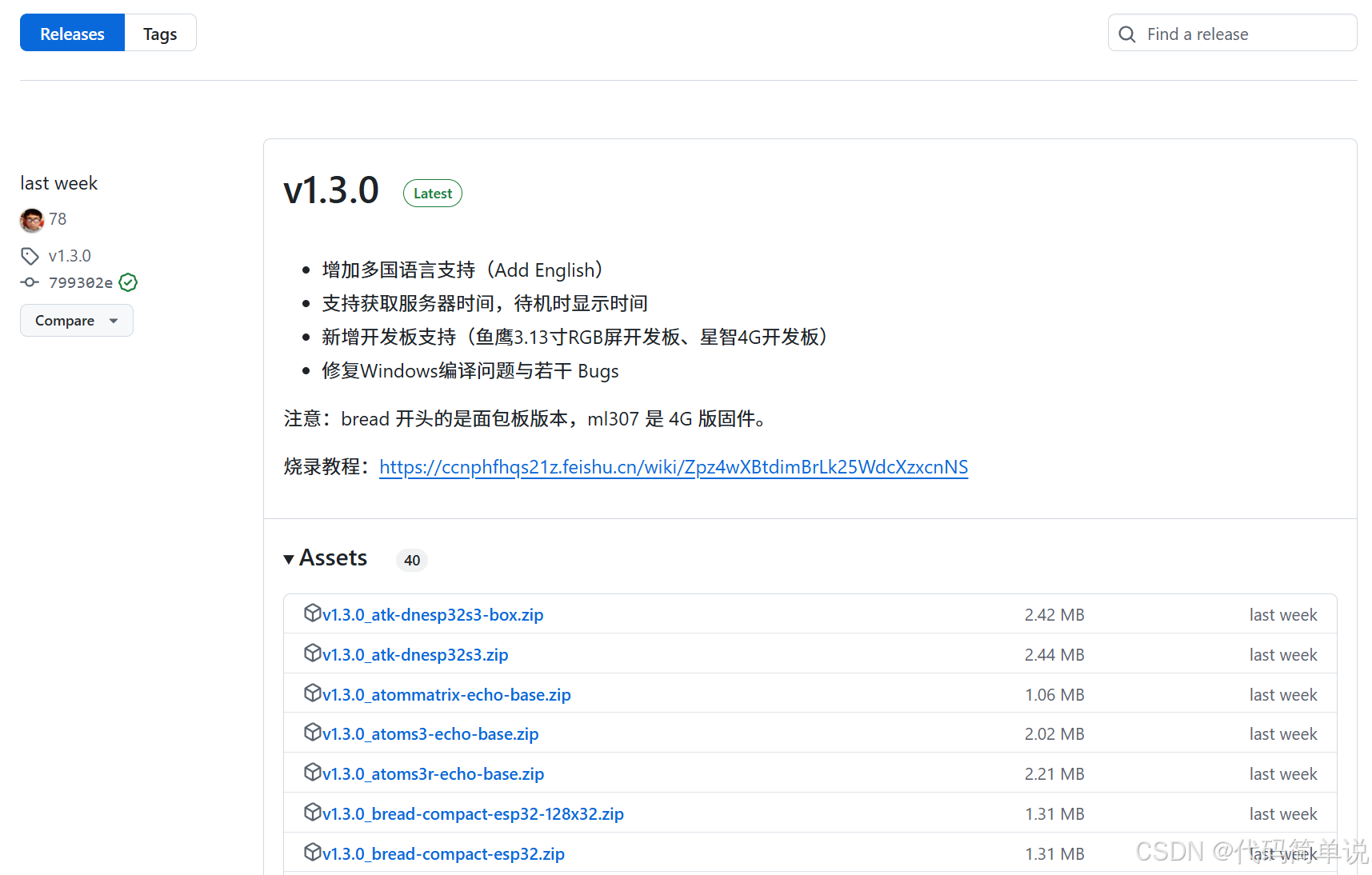Select the bullet mentioning Add English
This screenshot has width=1372, height=875.
pyautogui.click(x=462, y=270)
